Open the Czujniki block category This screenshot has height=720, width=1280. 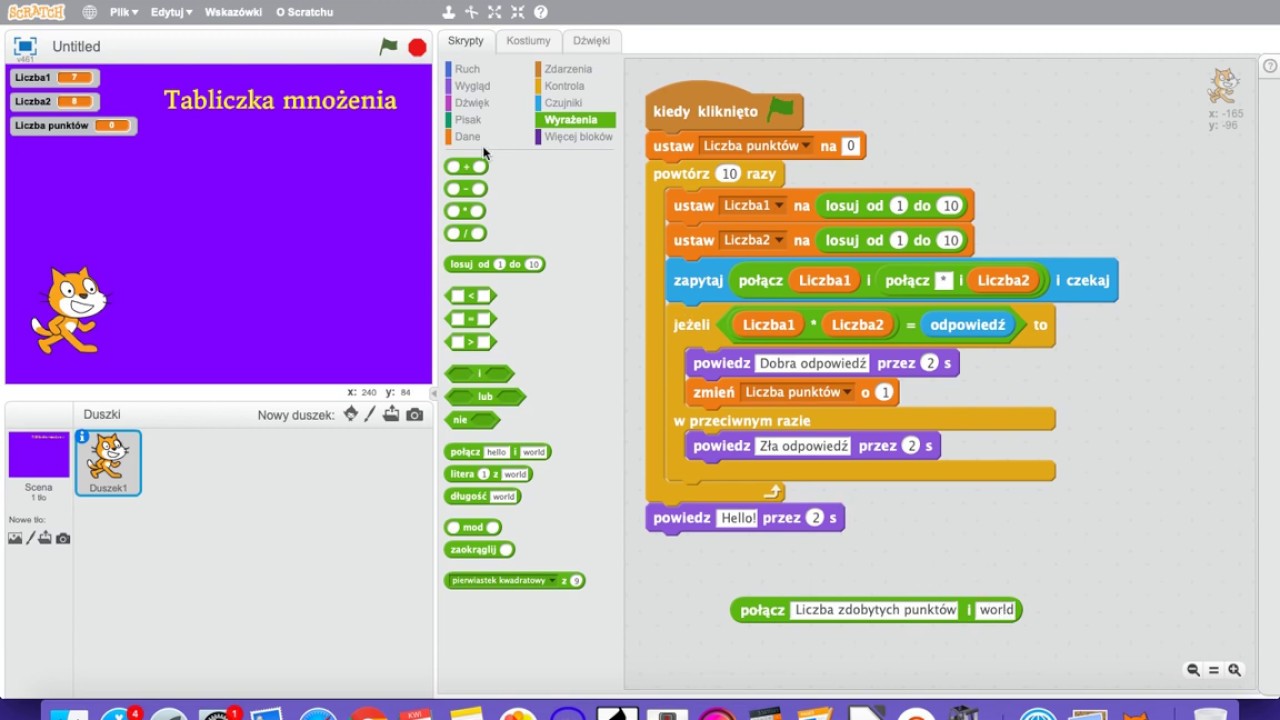tap(563, 103)
